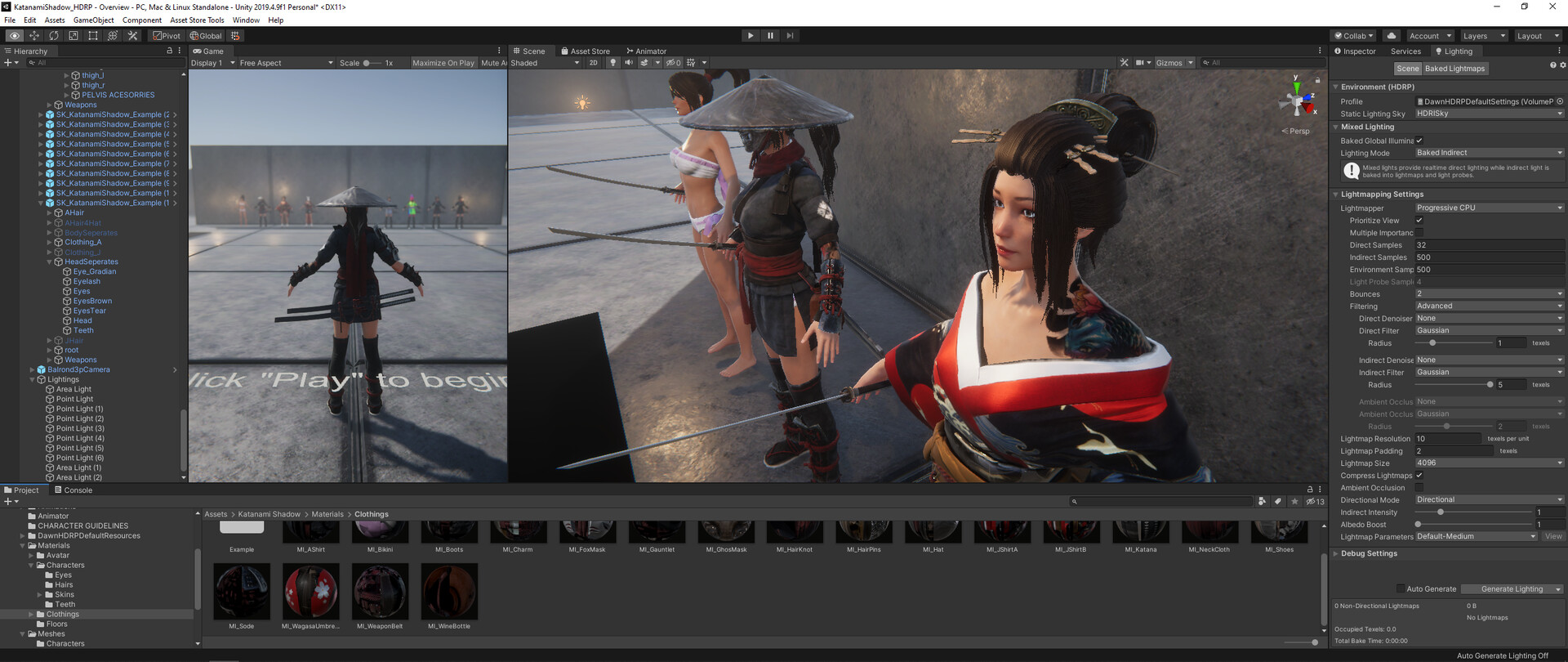Click the Pause button
Viewport: 1568px width, 662px height.
tap(770, 36)
